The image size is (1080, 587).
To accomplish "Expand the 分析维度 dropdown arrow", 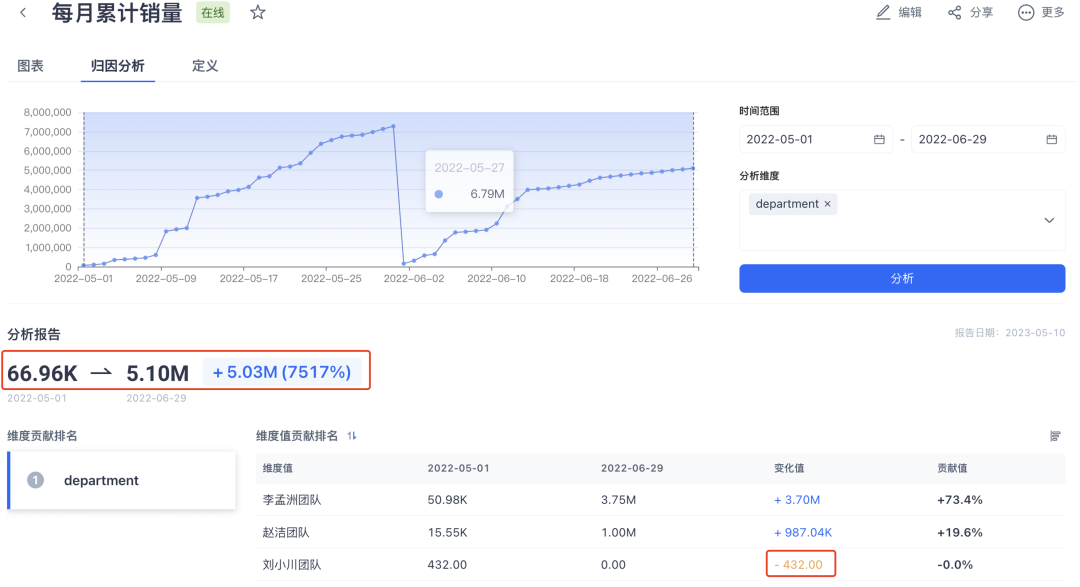I will coord(1049,220).
